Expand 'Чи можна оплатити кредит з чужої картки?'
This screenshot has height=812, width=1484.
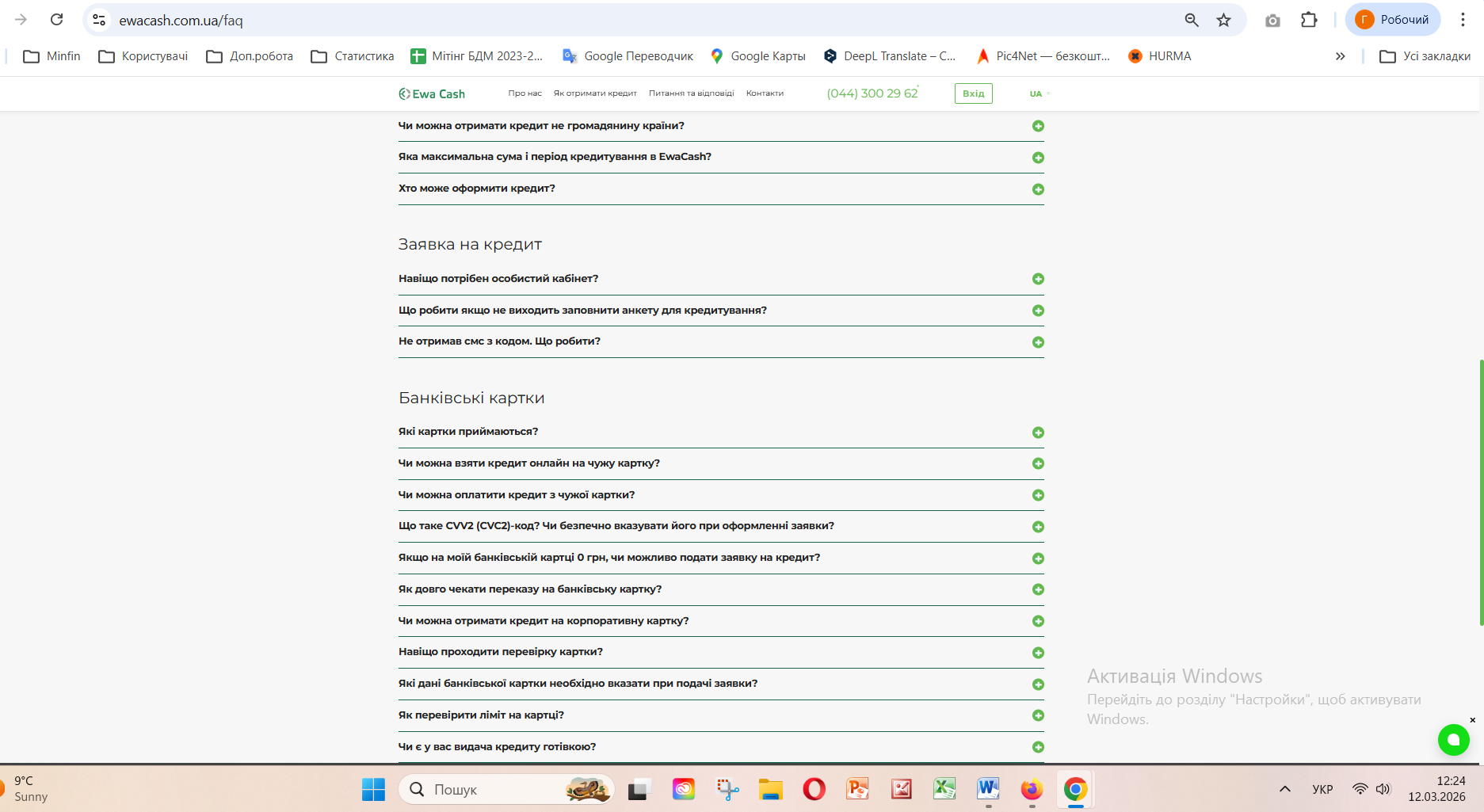click(721, 495)
